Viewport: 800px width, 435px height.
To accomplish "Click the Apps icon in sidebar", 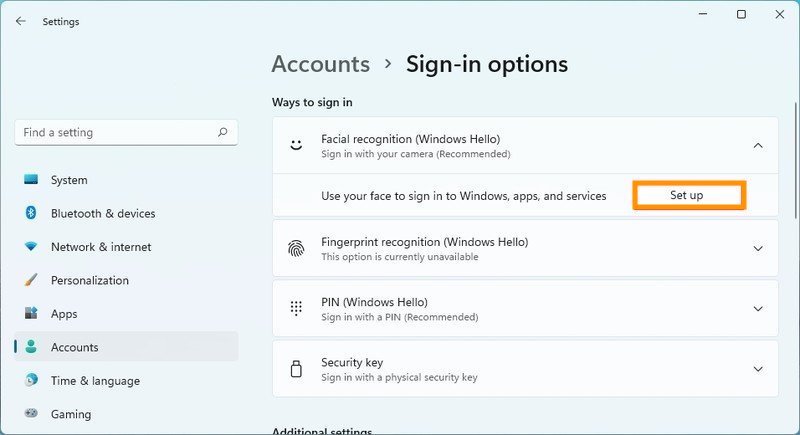I will tap(31, 313).
